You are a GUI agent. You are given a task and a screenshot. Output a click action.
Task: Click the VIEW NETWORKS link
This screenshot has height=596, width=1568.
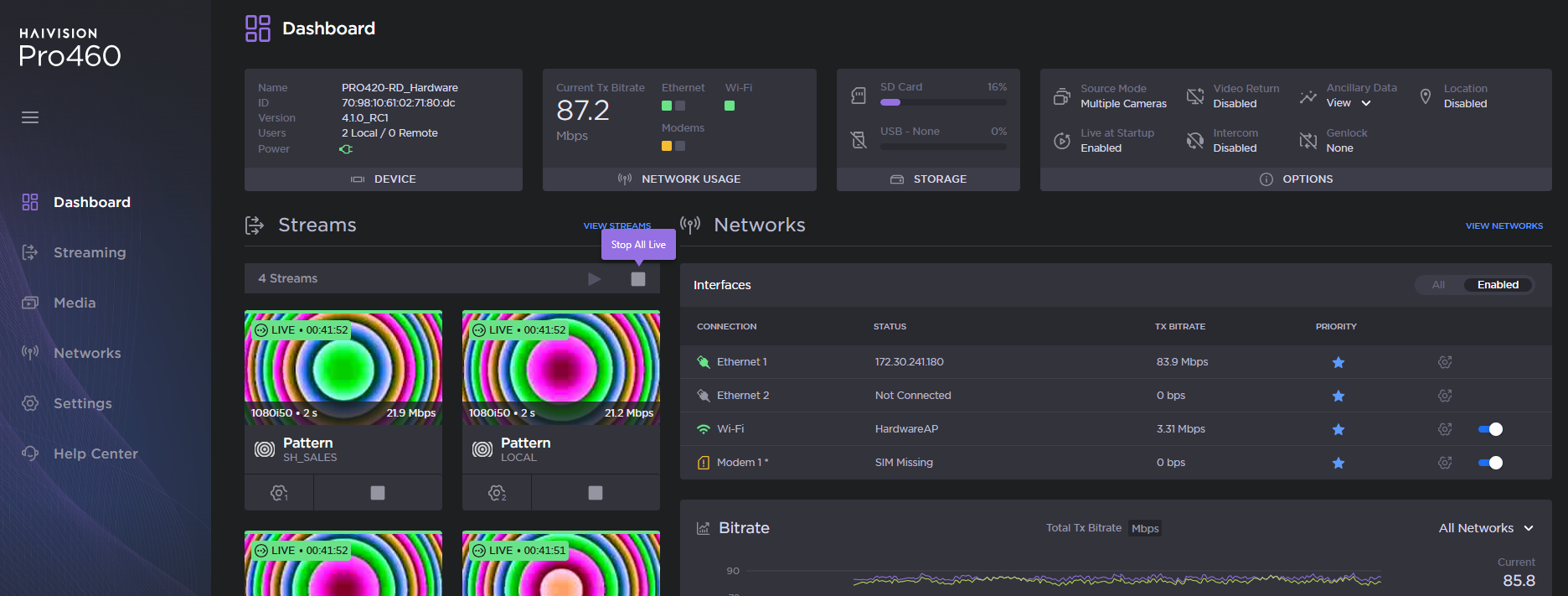click(x=1504, y=225)
